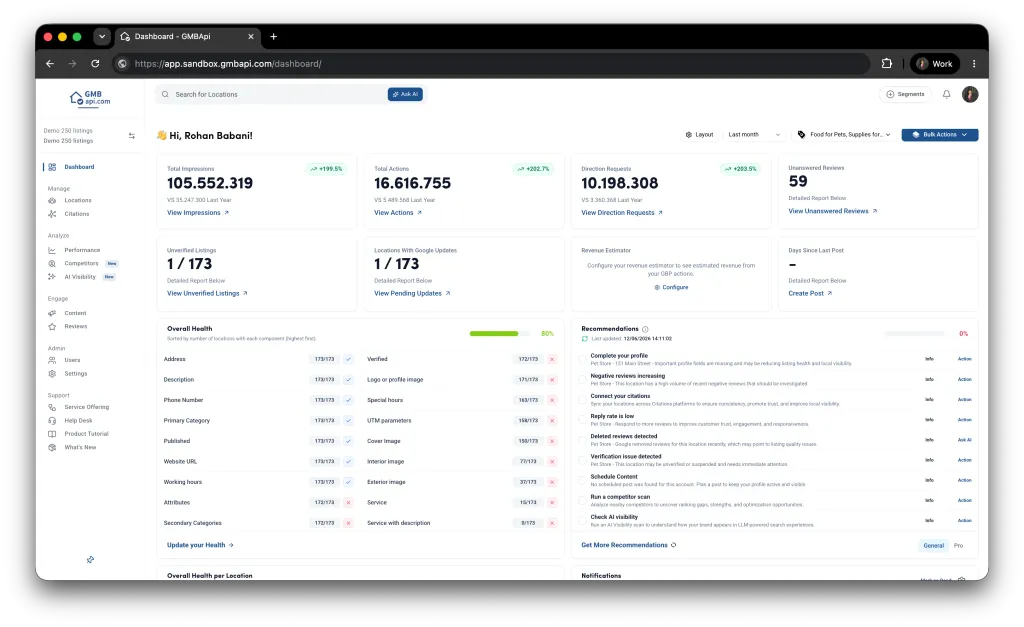Open a new browser tab
Screen dimensions: 1024x627
coord(274,37)
